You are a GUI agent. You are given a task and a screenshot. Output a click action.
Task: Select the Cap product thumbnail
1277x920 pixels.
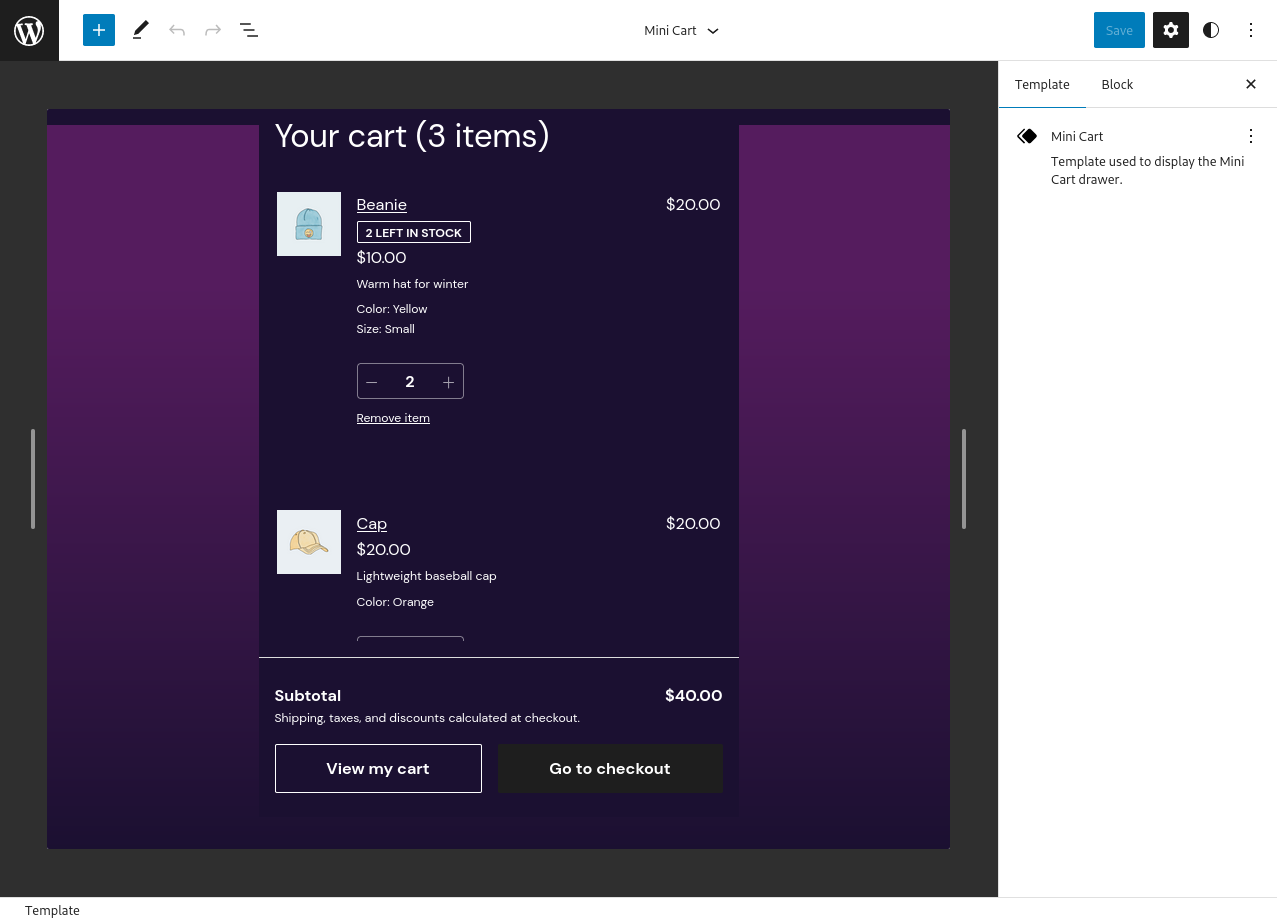point(309,542)
